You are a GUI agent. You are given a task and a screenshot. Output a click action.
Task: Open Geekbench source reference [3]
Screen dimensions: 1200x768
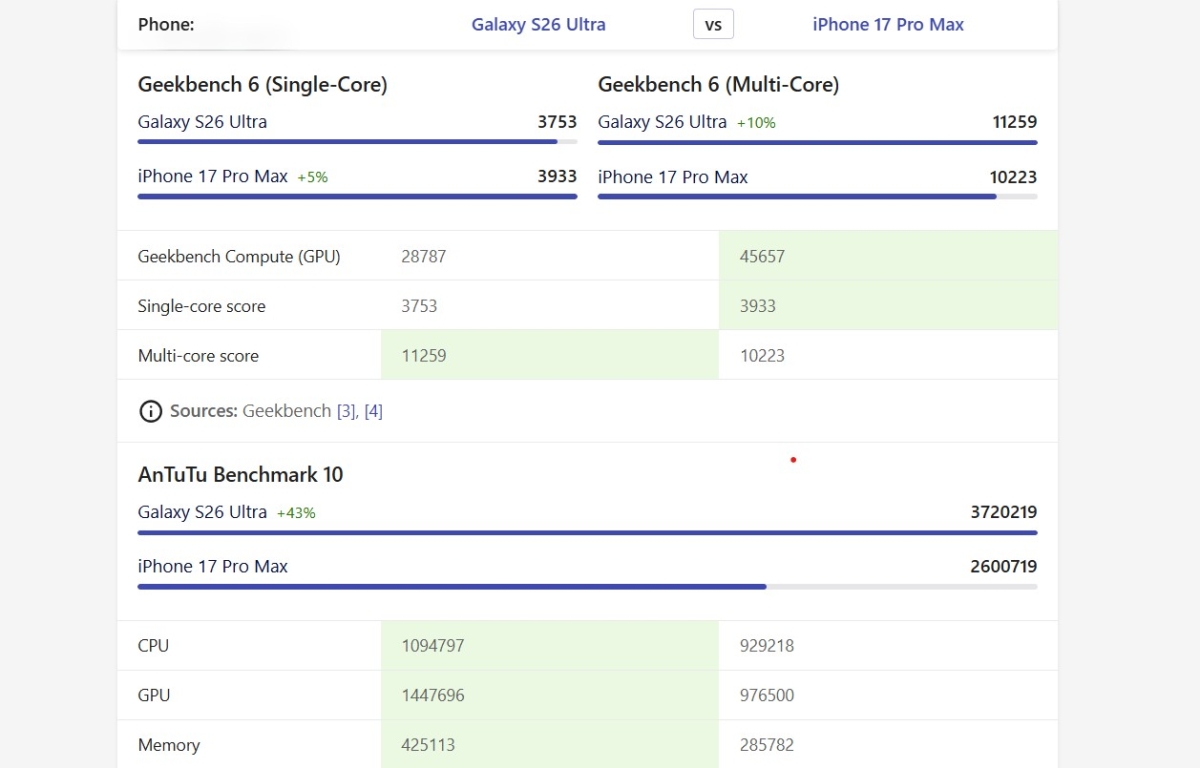coord(345,411)
